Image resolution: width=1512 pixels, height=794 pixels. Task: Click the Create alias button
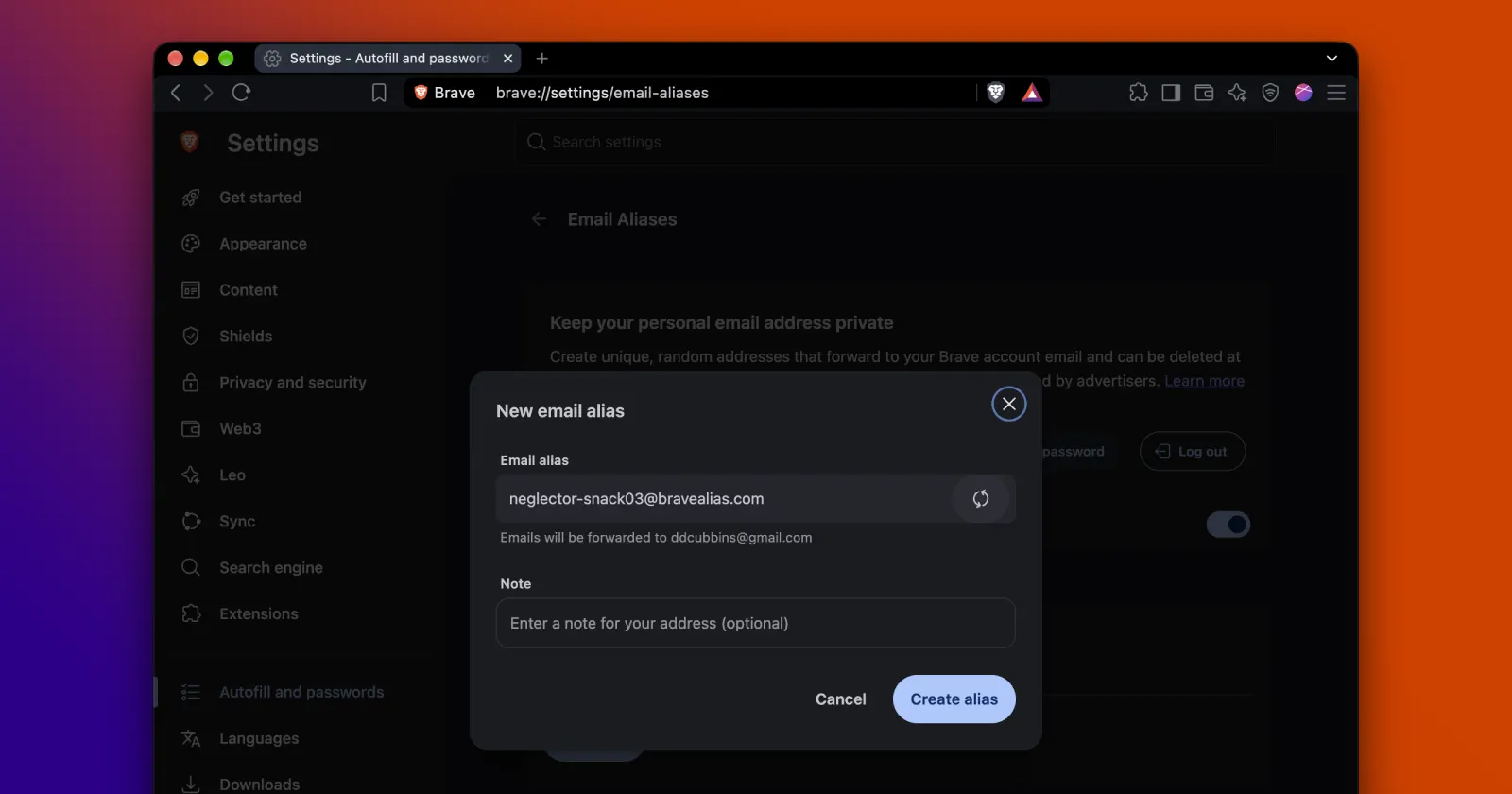coord(954,699)
